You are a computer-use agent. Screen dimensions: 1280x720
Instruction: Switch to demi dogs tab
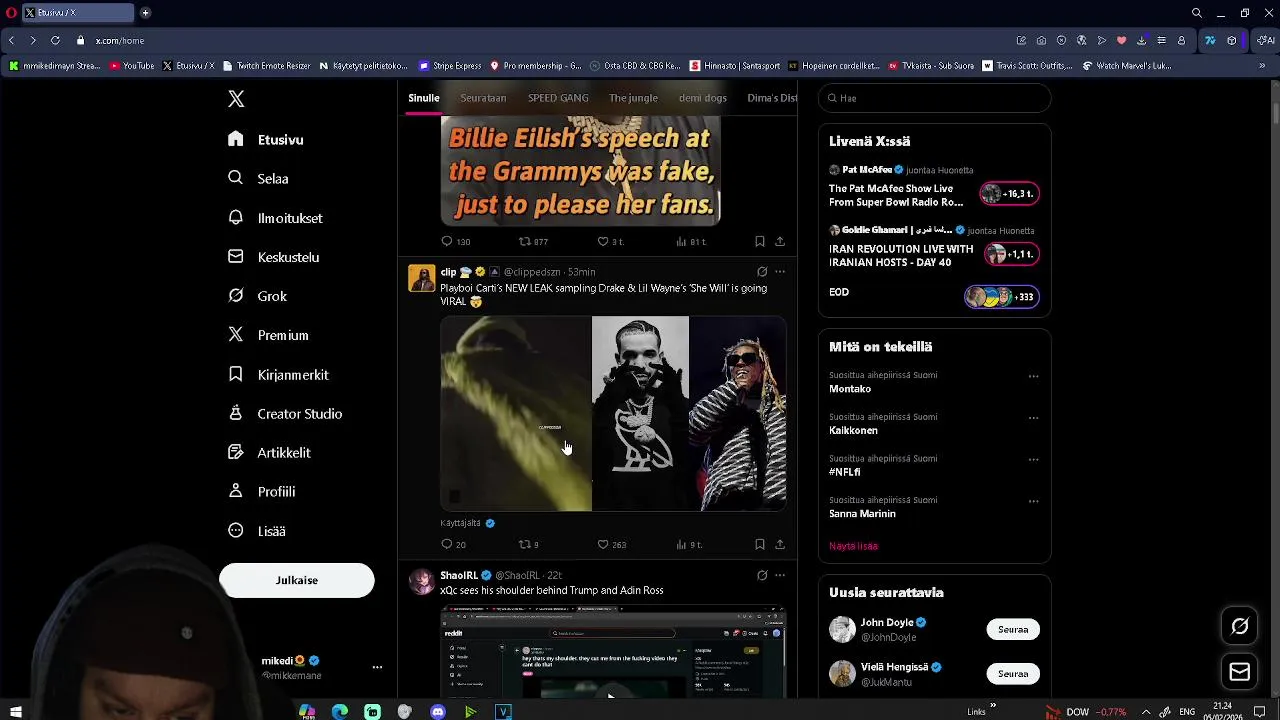click(703, 98)
